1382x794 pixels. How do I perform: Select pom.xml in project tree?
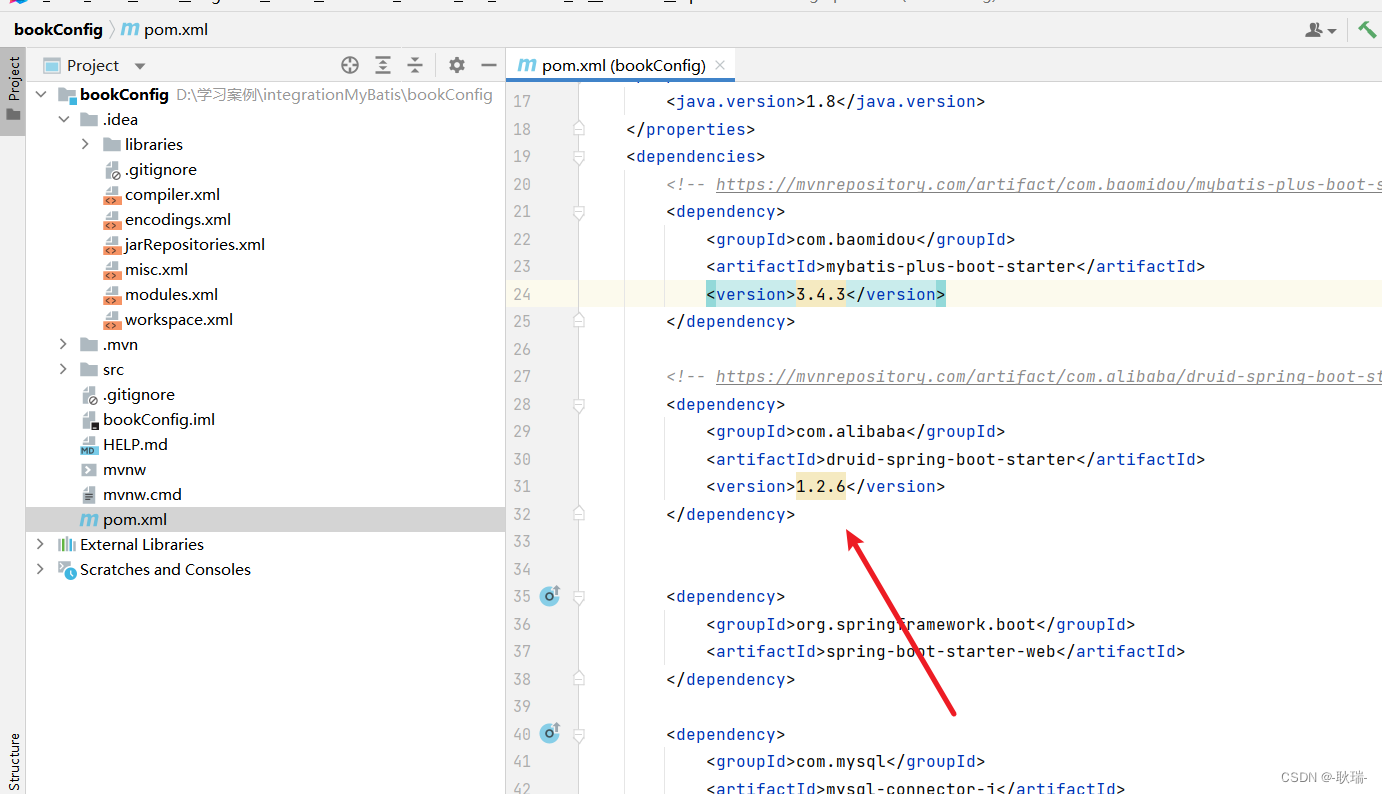(135, 519)
